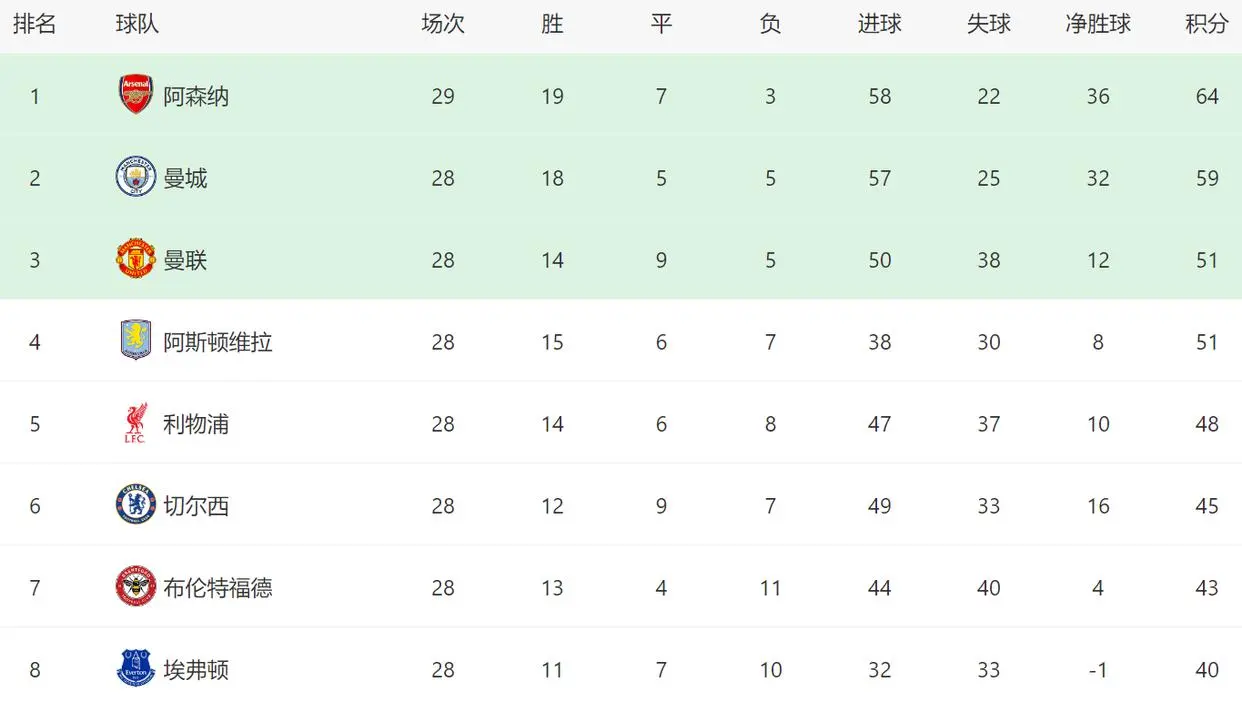
Task: Click Everton's -1 goal difference cell
Action: tap(1098, 670)
